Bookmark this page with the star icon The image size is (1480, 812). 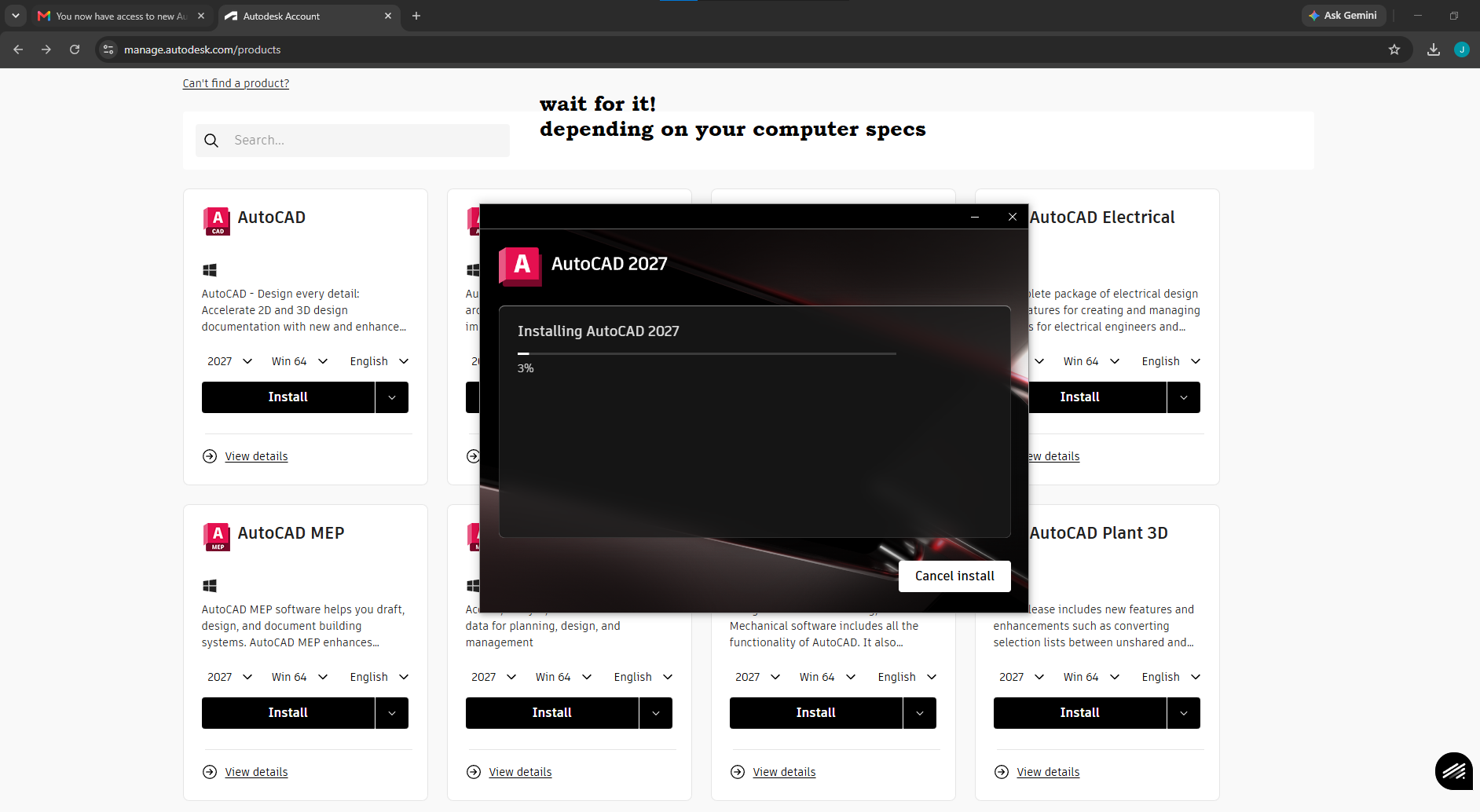pyautogui.click(x=1394, y=49)
